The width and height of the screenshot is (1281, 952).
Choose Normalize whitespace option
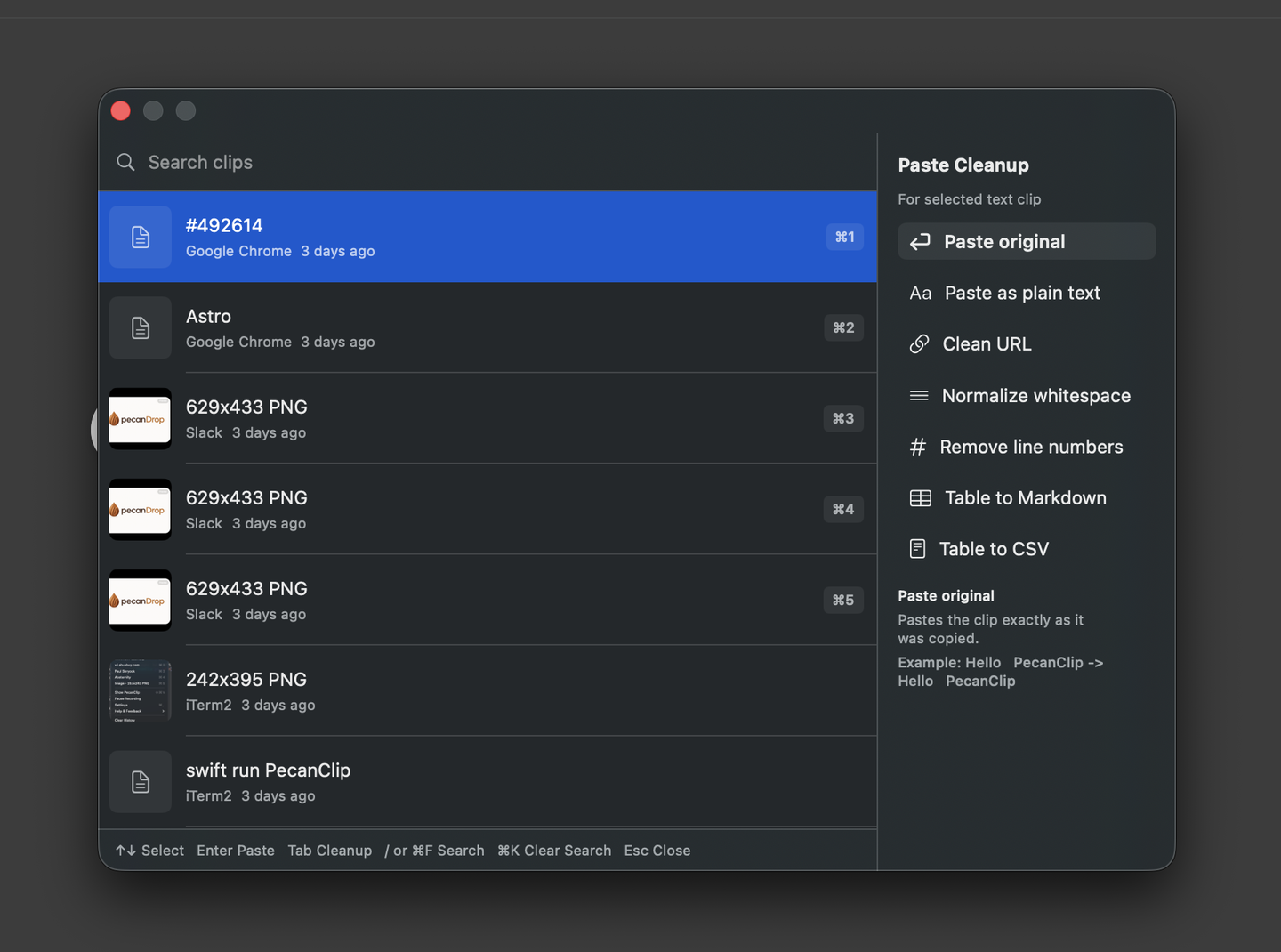pos(1027,395)
